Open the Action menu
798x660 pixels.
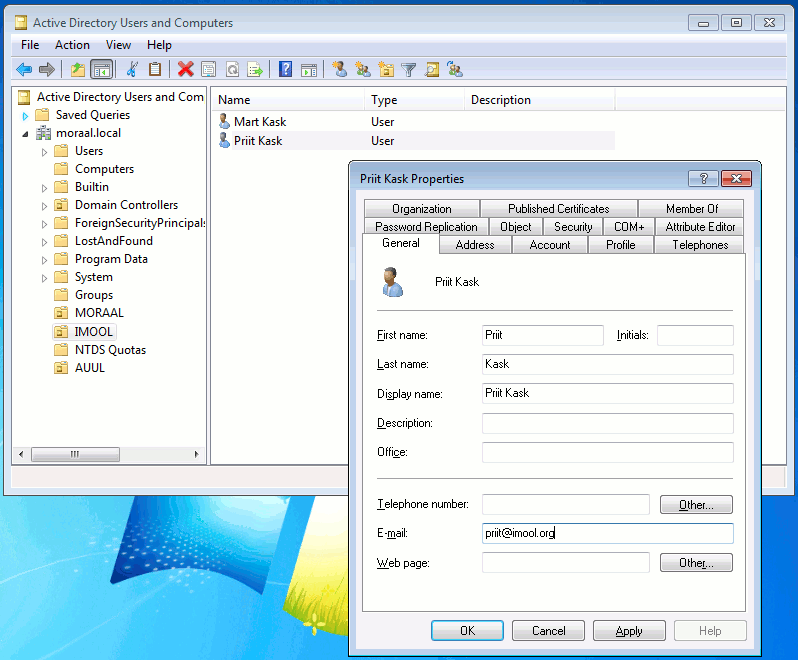click(72, 45)
